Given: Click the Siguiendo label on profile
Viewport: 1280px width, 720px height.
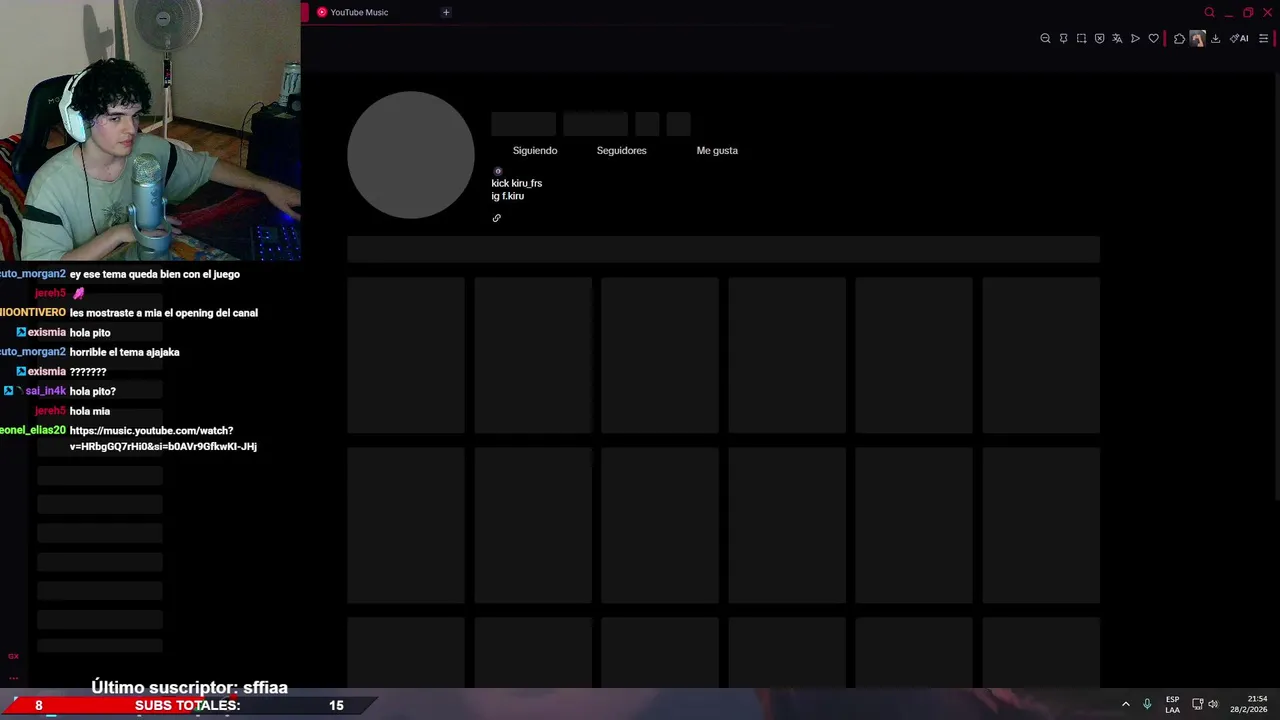Looking at the screenshot, I should click(535, 150).
